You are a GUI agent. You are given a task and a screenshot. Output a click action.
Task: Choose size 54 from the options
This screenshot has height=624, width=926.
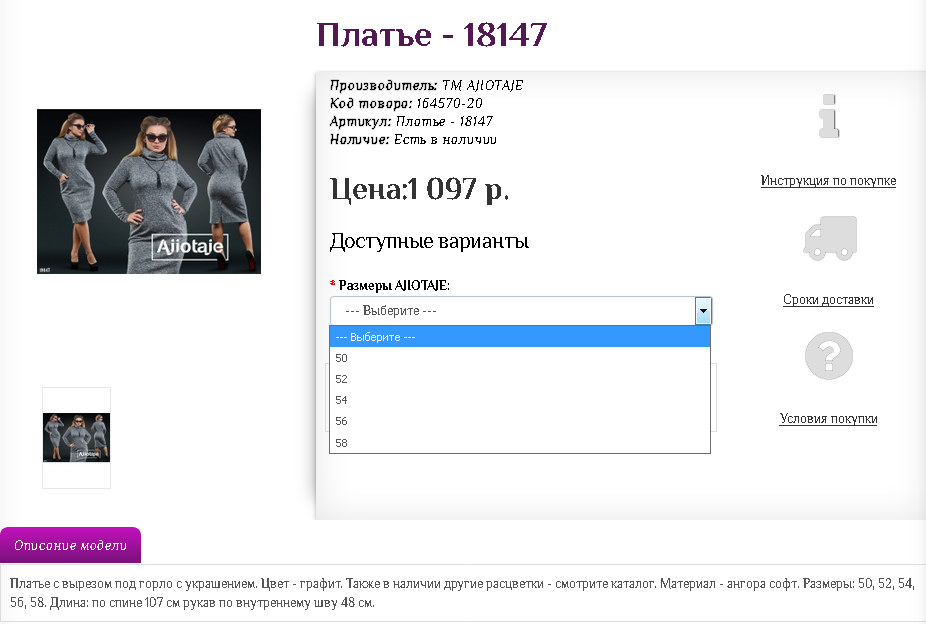tap(519, 400)
